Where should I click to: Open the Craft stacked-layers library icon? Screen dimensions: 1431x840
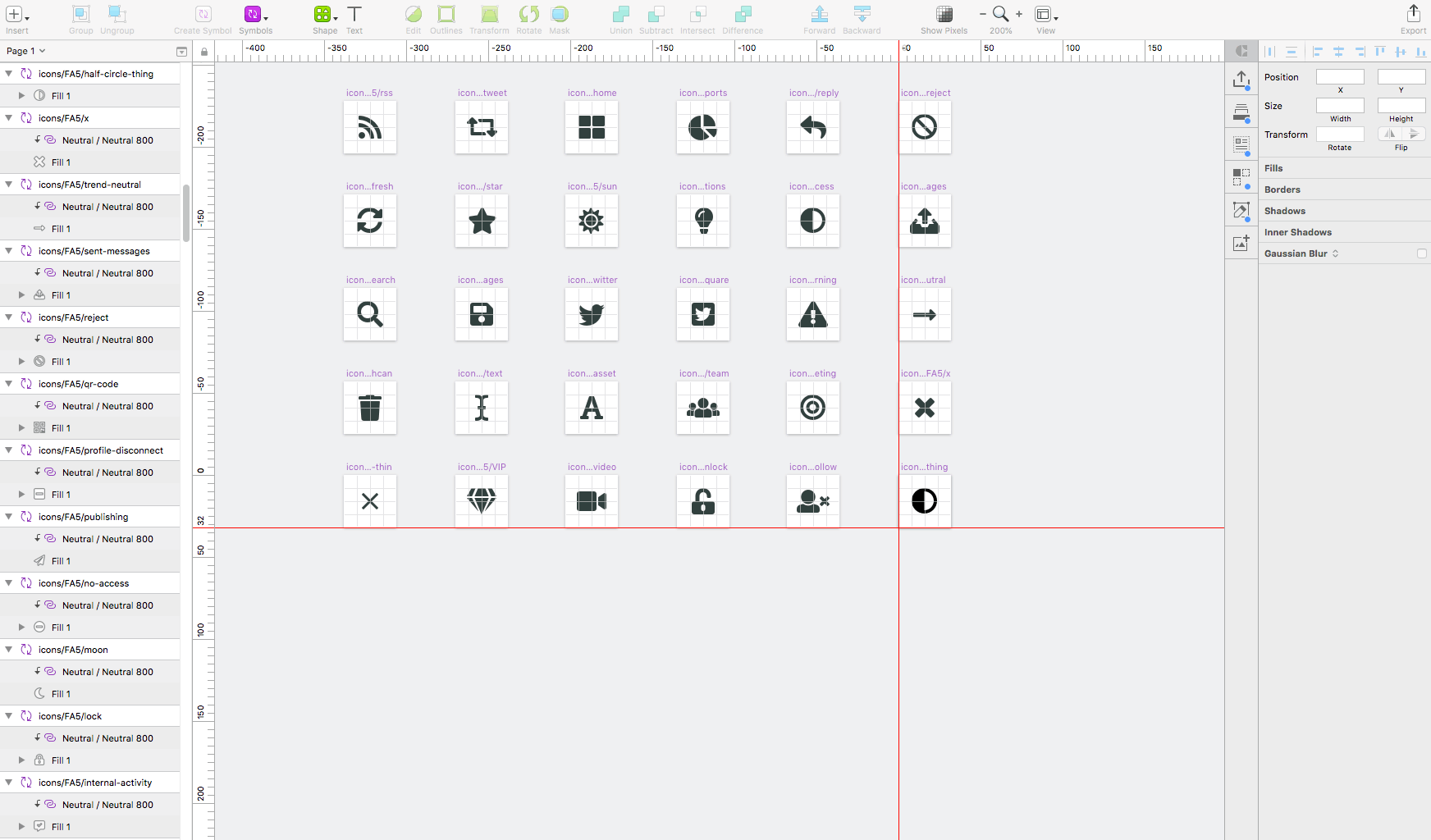(1241, 112)
